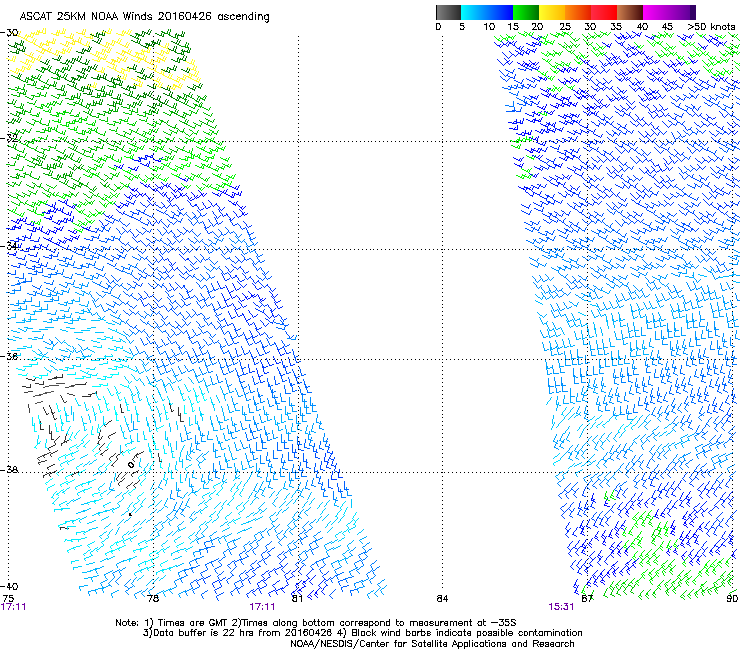This screenshot has height=650, width=740.
Task: Click the '-40' latitude axis label
Action: (x=9, y=586)
